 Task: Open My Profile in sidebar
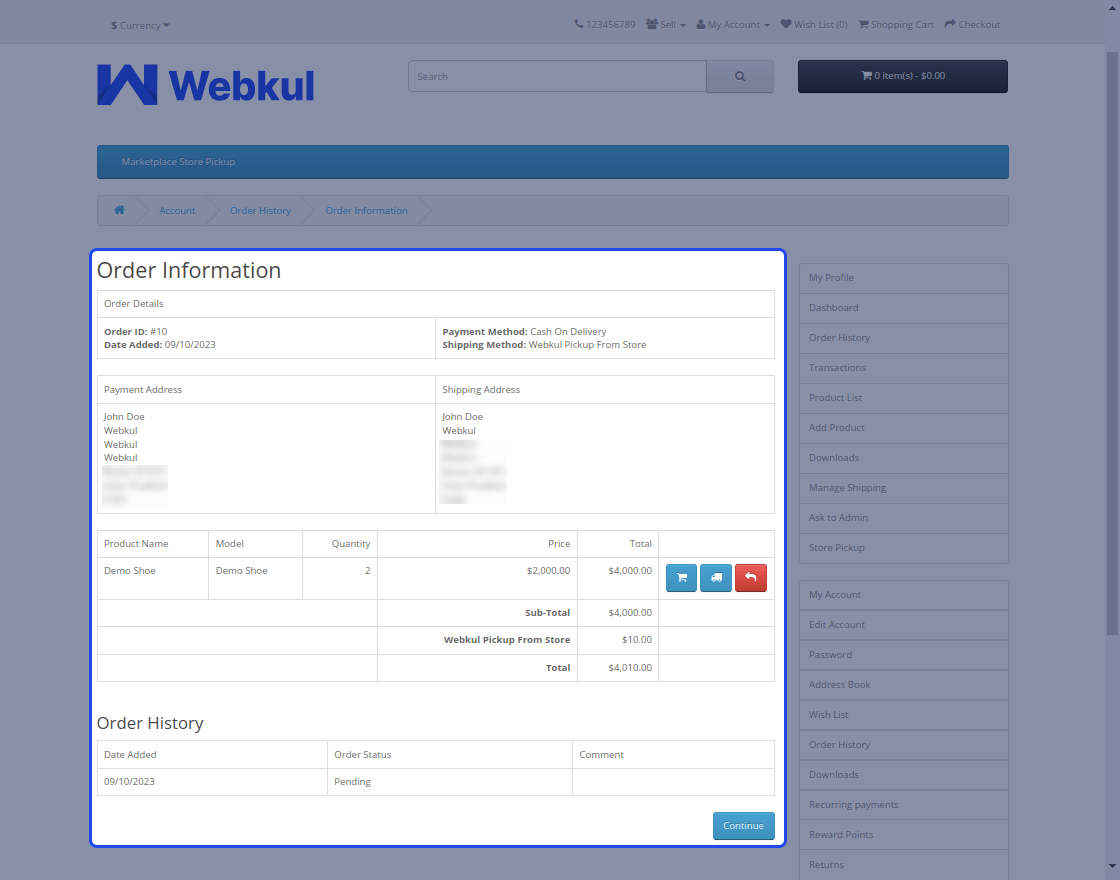(904, 278)
